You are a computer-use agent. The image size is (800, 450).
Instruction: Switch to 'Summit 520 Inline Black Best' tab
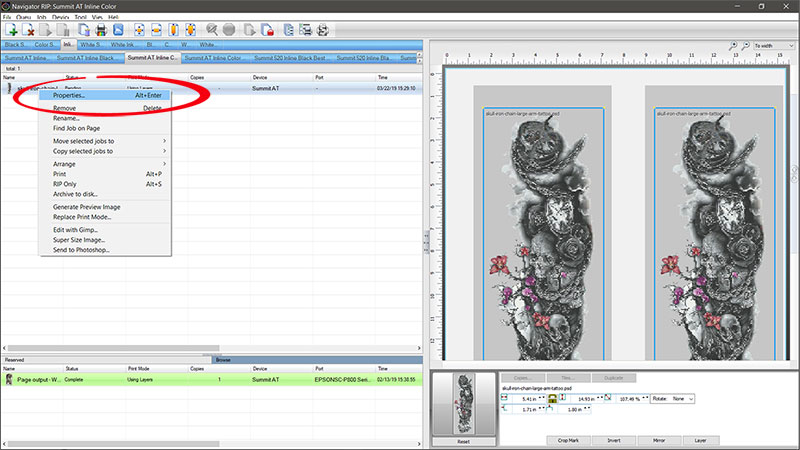tap(290, 58)
